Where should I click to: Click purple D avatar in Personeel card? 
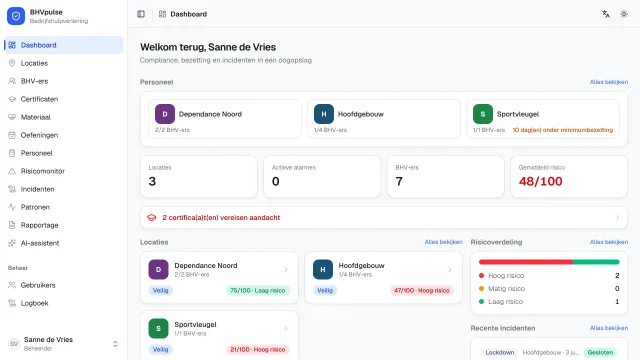pos(165,114)
